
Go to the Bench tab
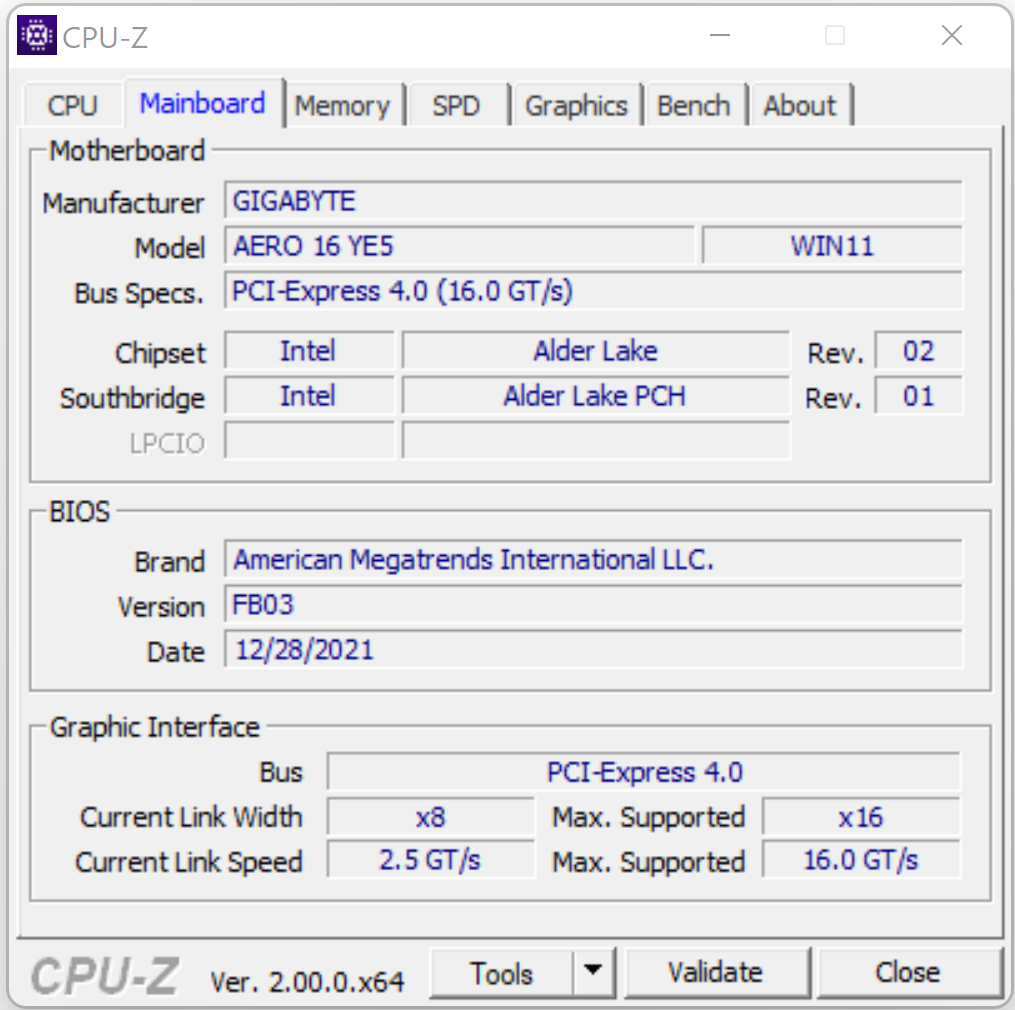point(693,106)
